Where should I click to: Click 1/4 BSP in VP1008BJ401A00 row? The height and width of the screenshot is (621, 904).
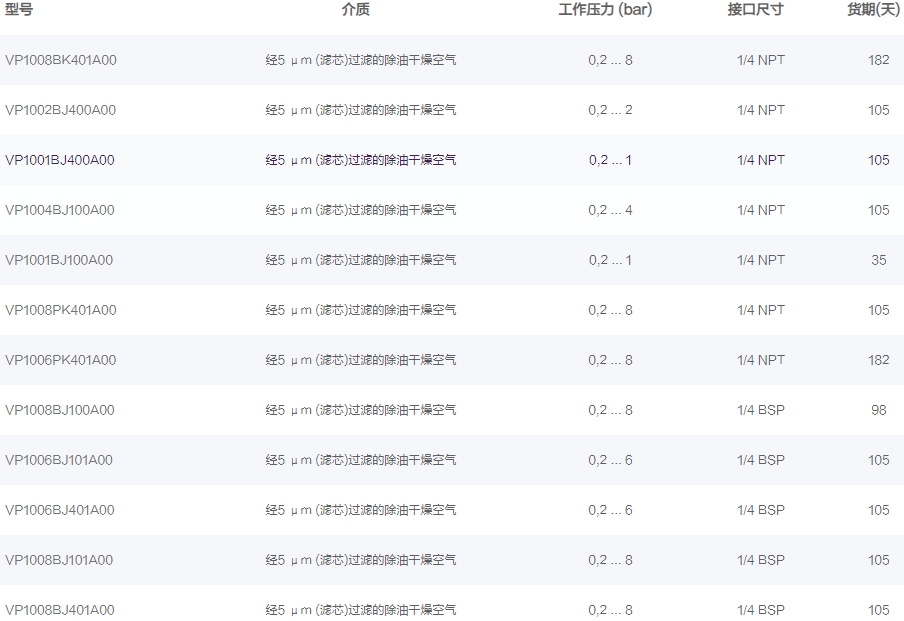(761, 610)
